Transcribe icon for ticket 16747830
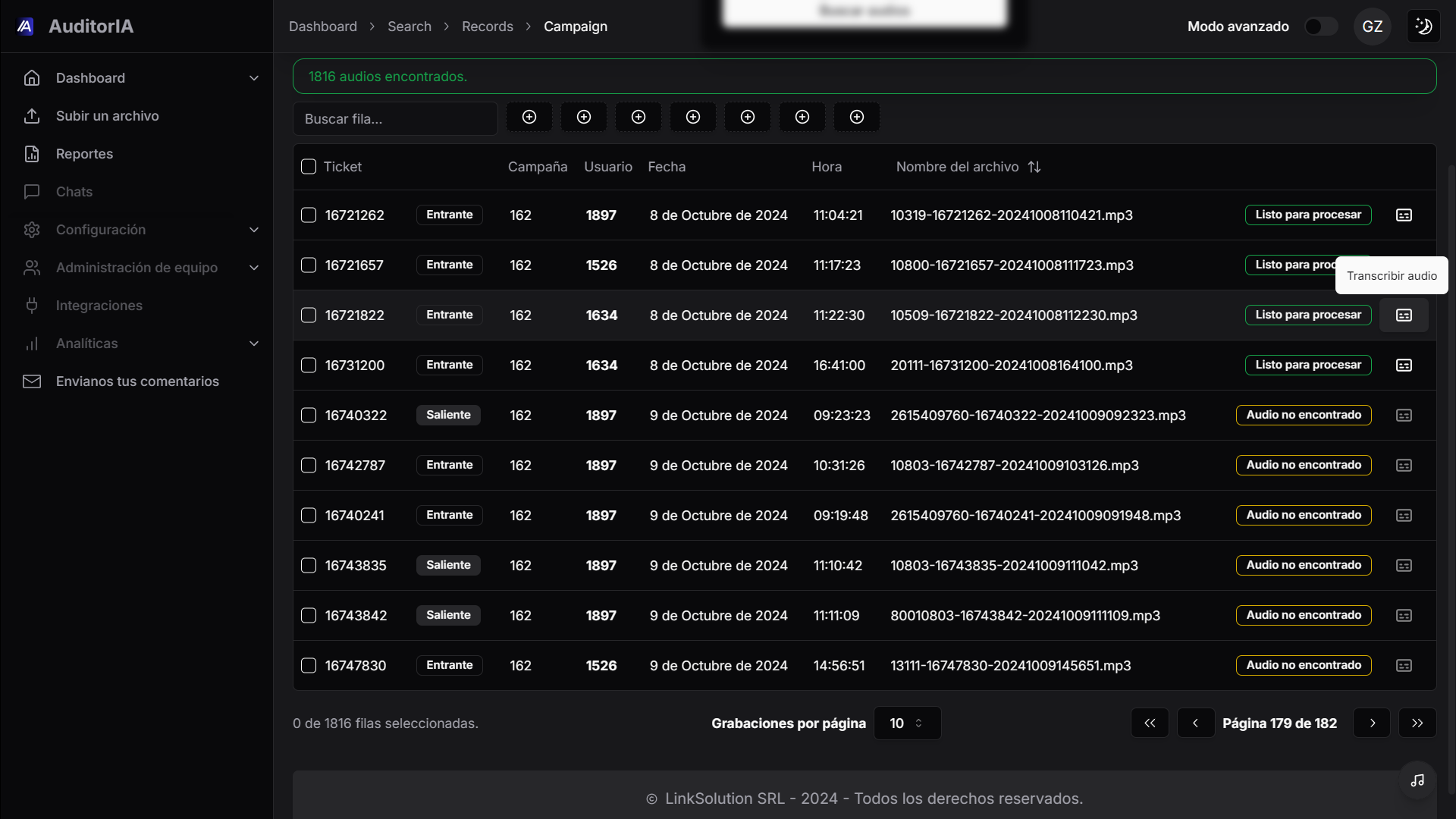The height and width of the screenshot is (819, 1456). click(1404, 666)
